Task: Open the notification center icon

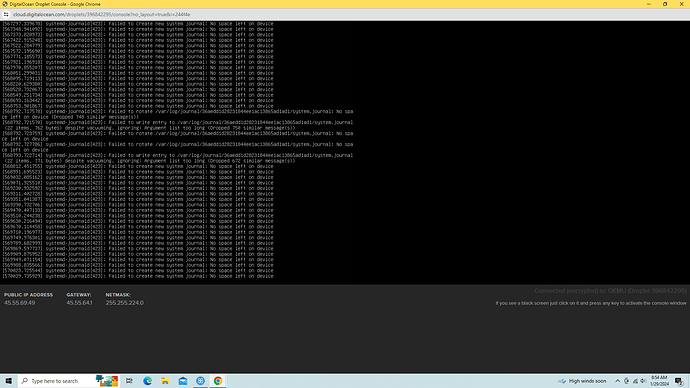Action: [679, 381]
